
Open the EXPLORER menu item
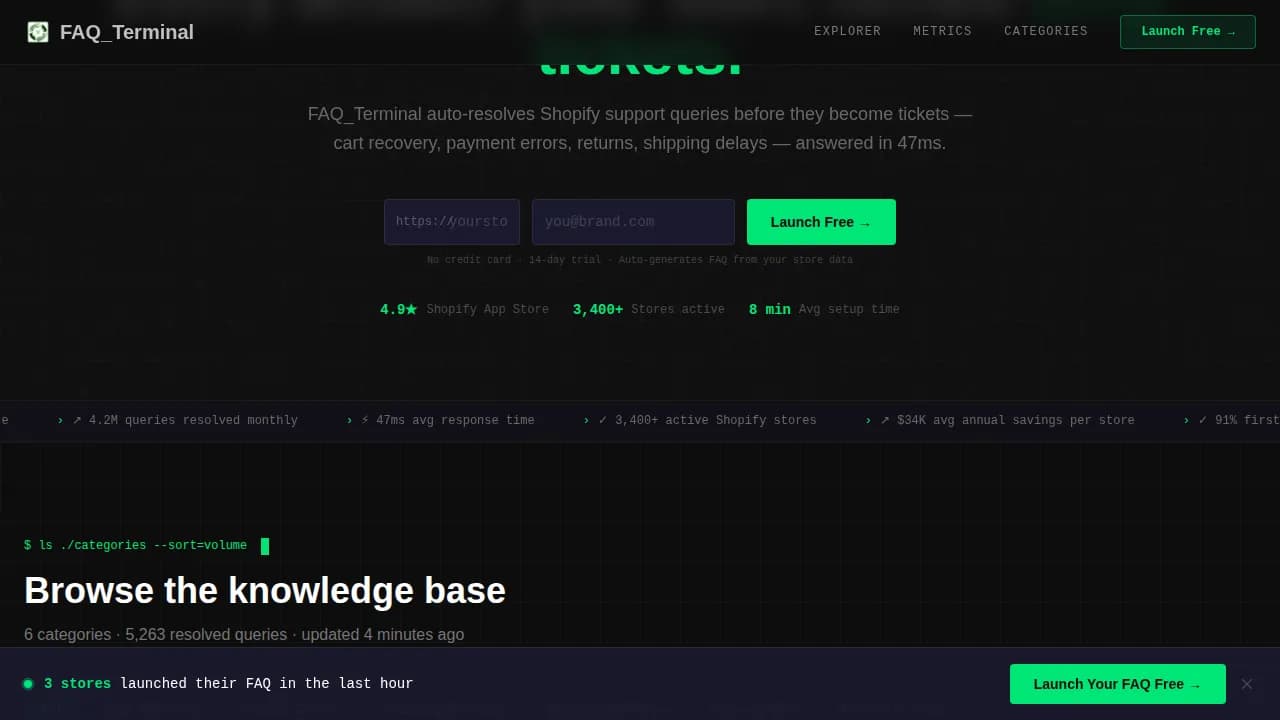pyautogui.click(x=847, y=31)
